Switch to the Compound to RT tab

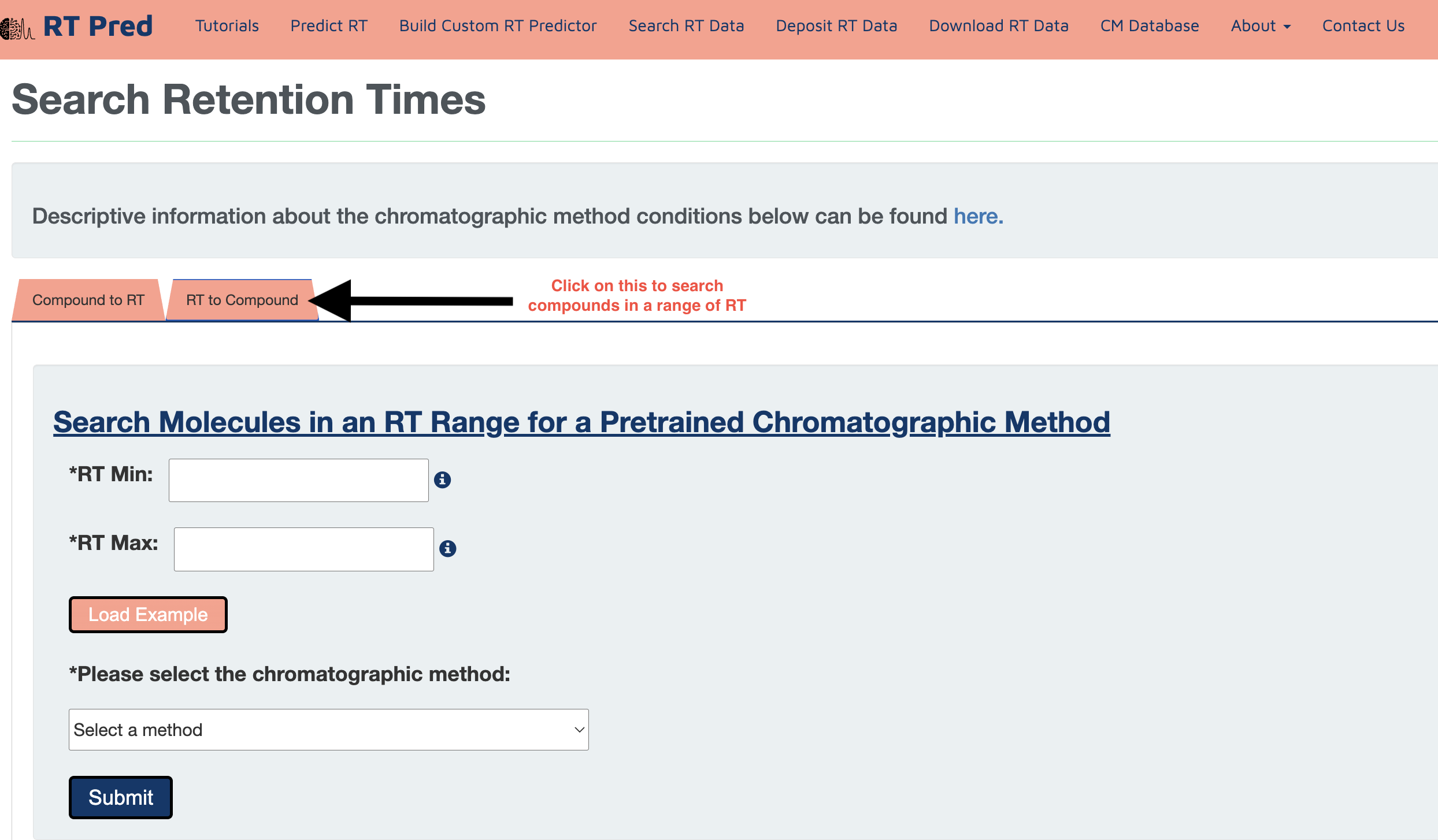coord(88,300)
